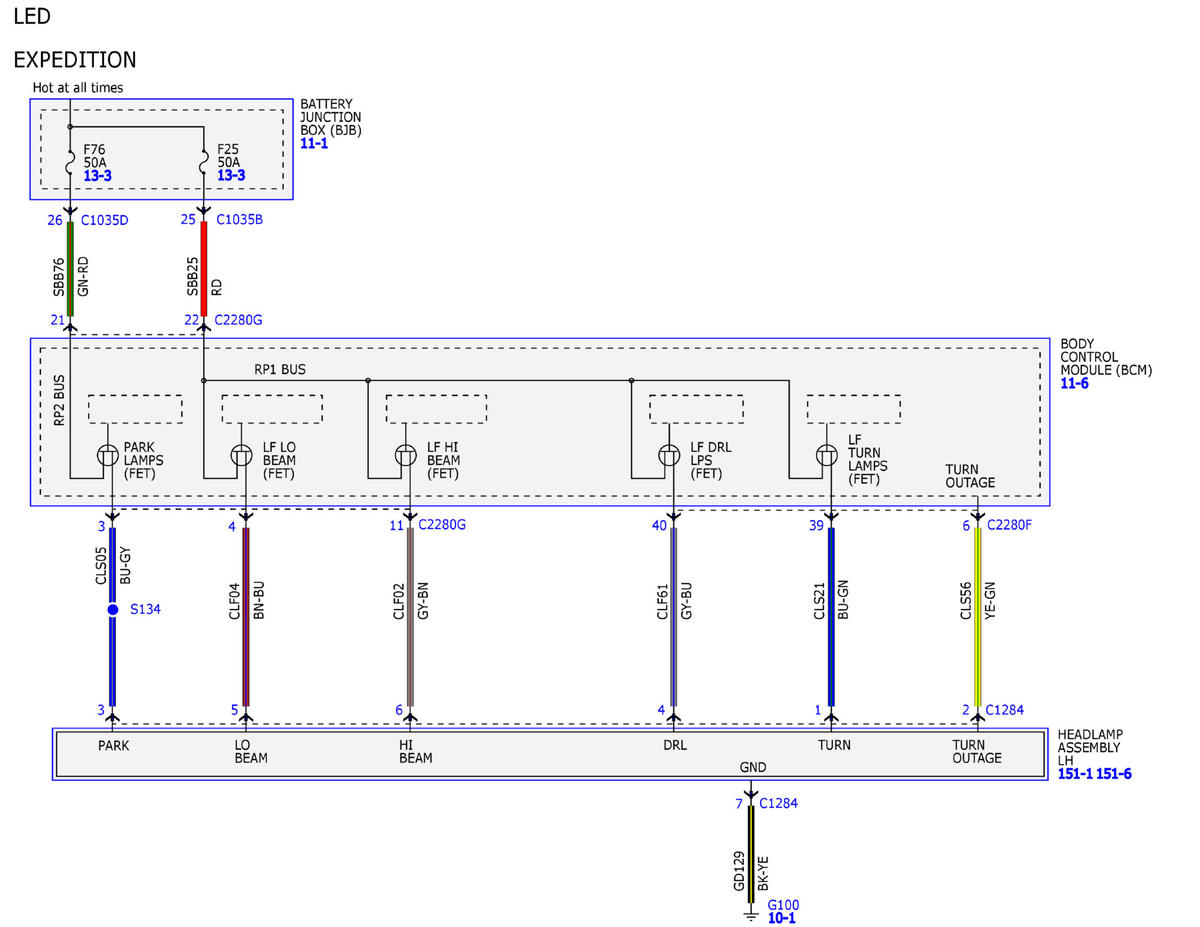Viewport: 1200px width, 927px height.
Task: Open the 10-1 ground reference link
Action: coord(782,918)
